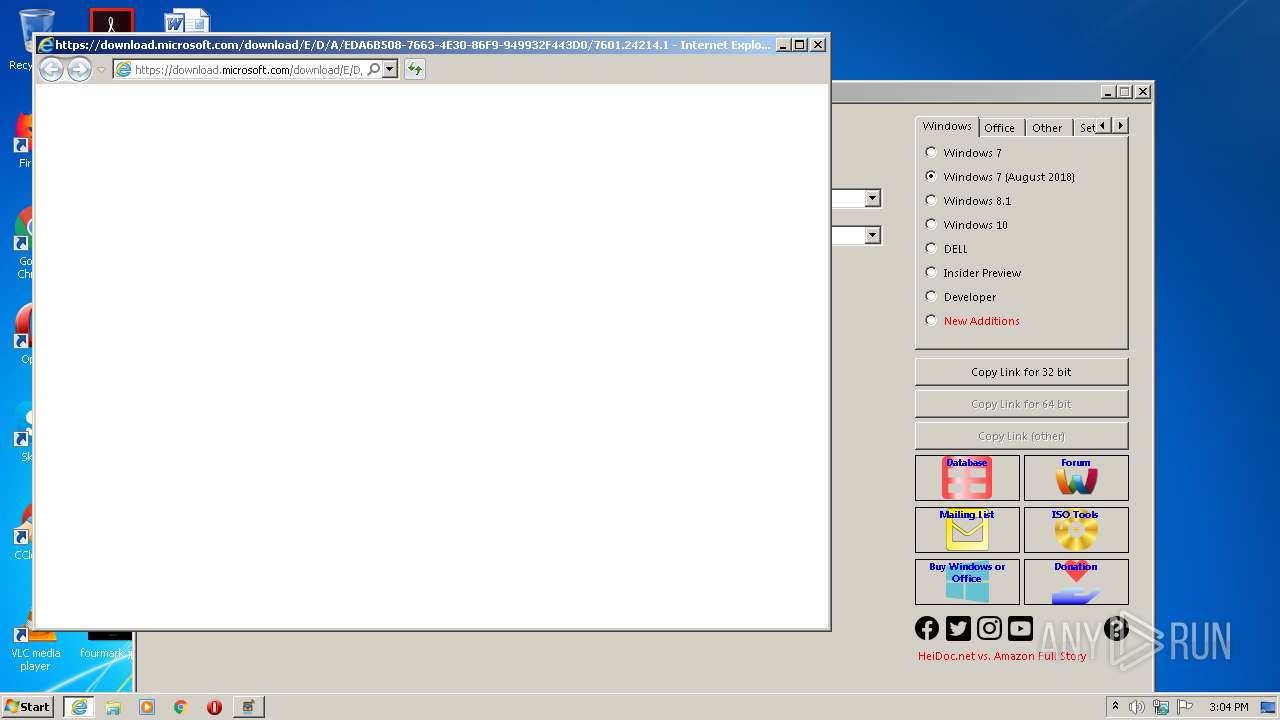
Task: Open ISO downloader taskbar item
Action: 248,707
